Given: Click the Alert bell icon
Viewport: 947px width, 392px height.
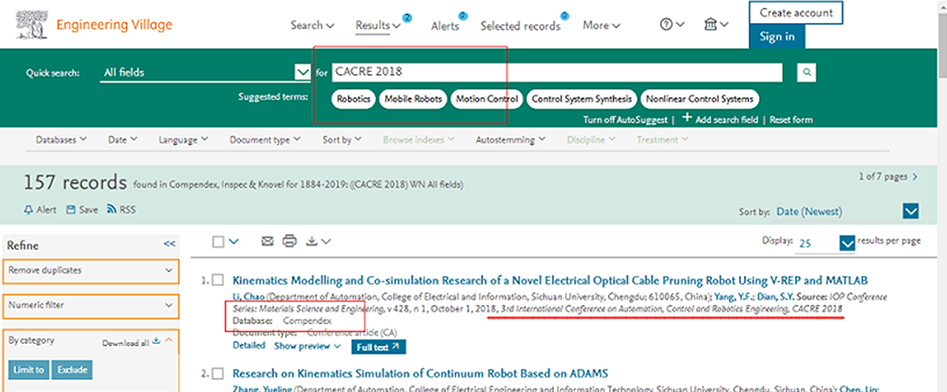Looking at the screenshot, I should (28, 210).
